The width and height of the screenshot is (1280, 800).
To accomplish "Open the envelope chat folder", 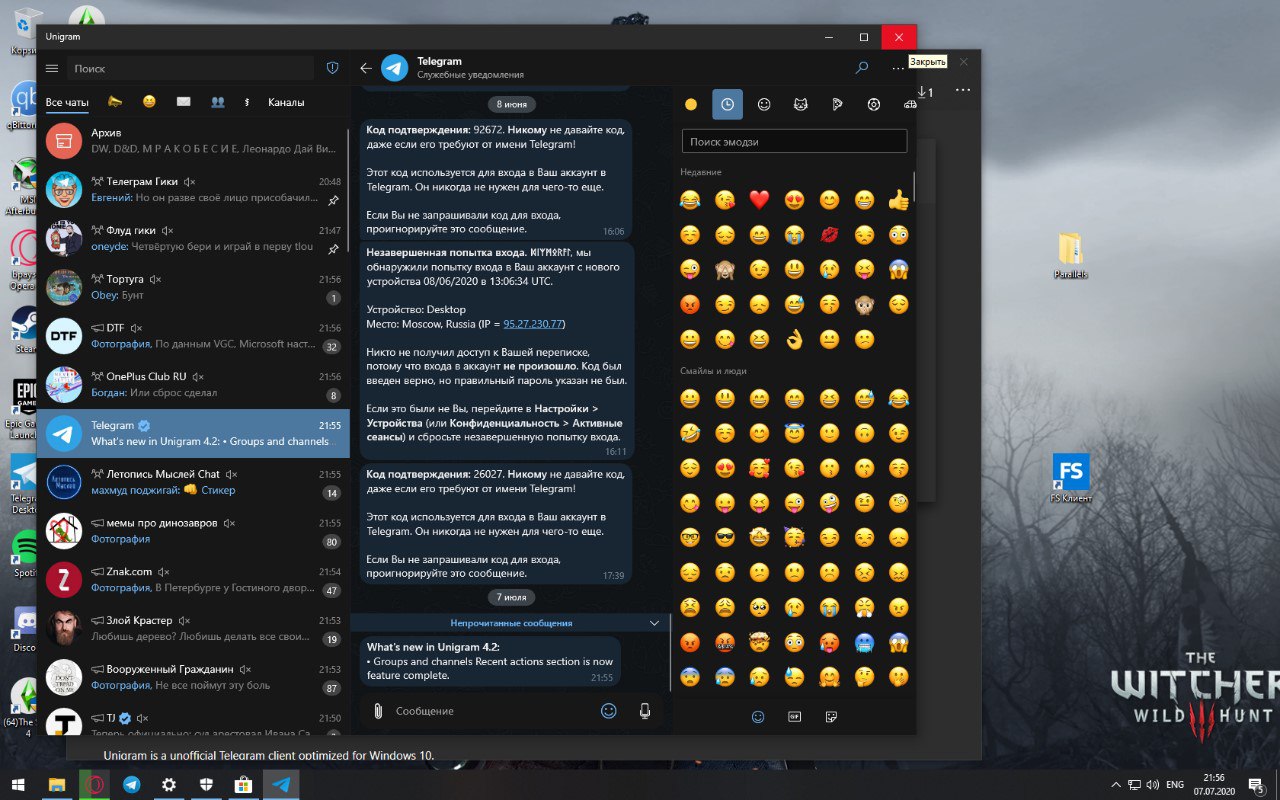I will 183,102.
